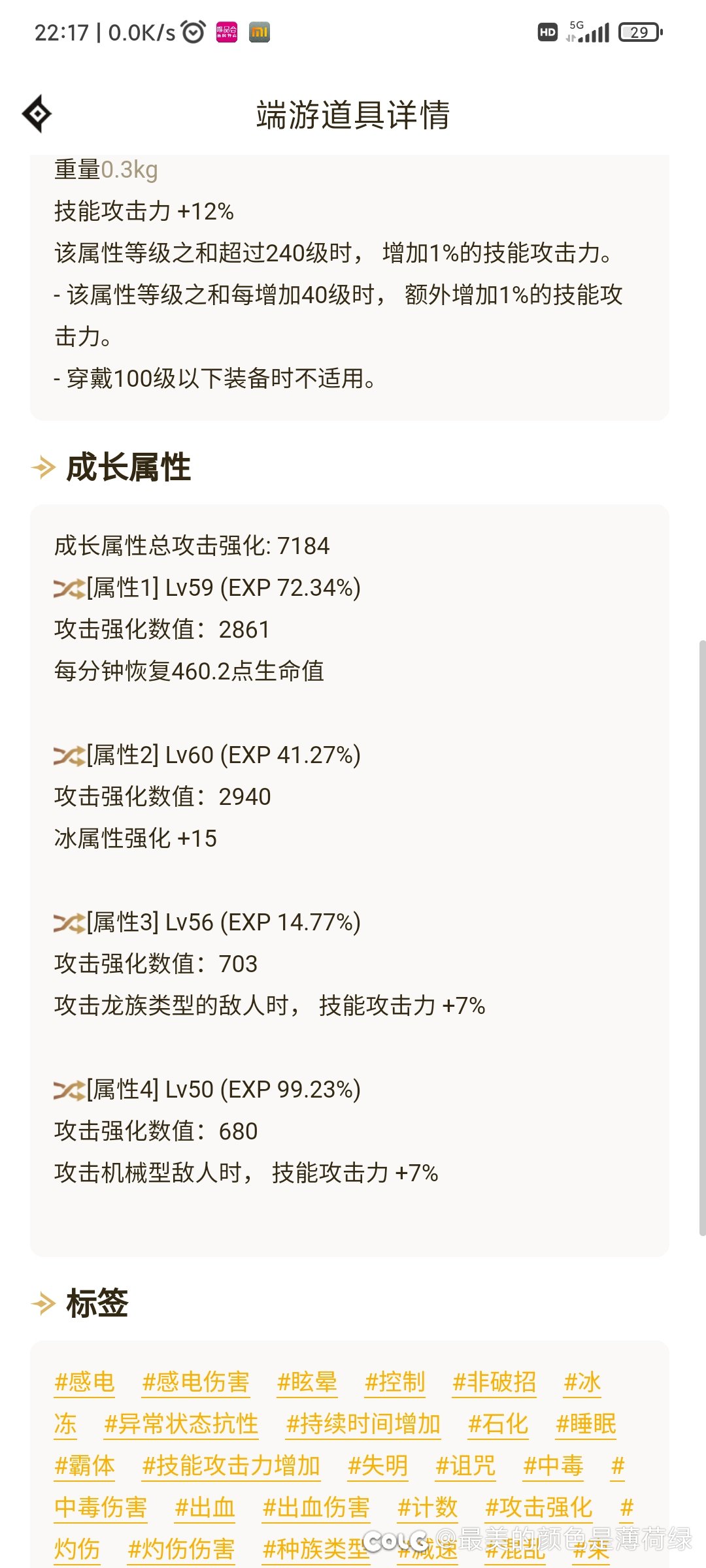Click the vertical scrollbar on right edge

(x=702, y=938)
